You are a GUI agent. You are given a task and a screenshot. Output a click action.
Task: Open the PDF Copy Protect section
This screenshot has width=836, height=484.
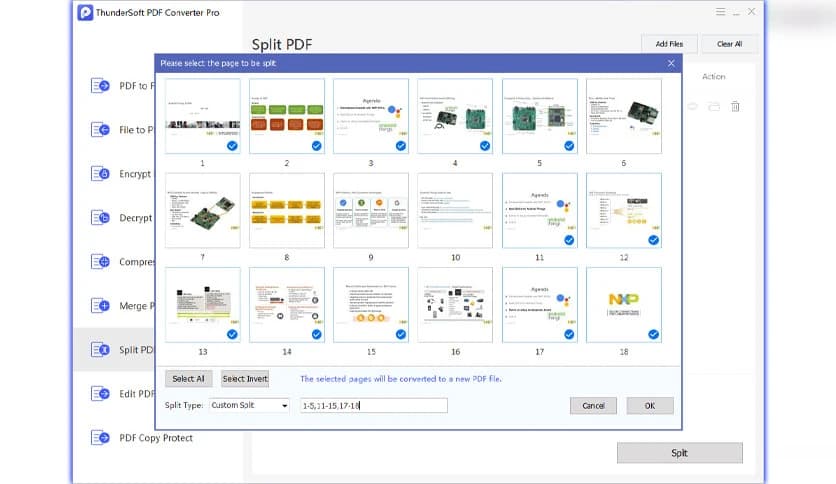(x=156, y=438)
